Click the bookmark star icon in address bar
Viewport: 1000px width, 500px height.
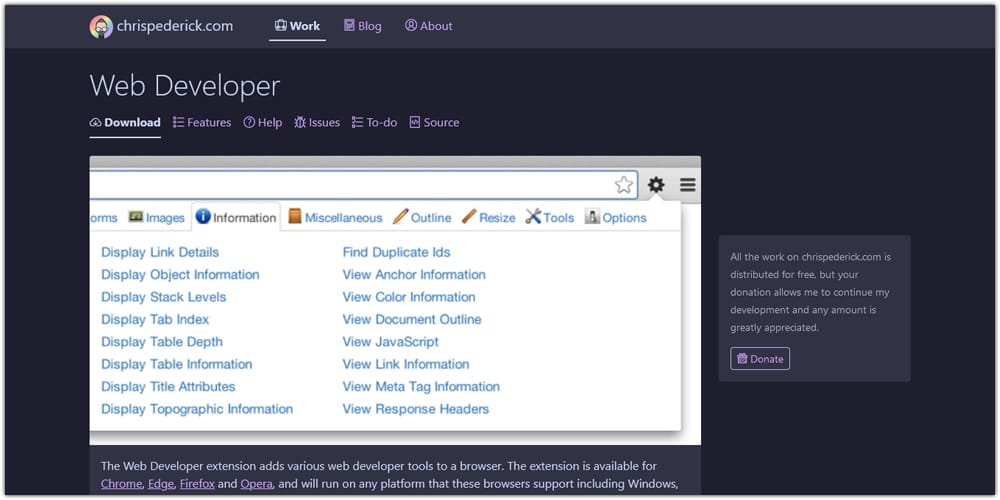pos(624,185)
